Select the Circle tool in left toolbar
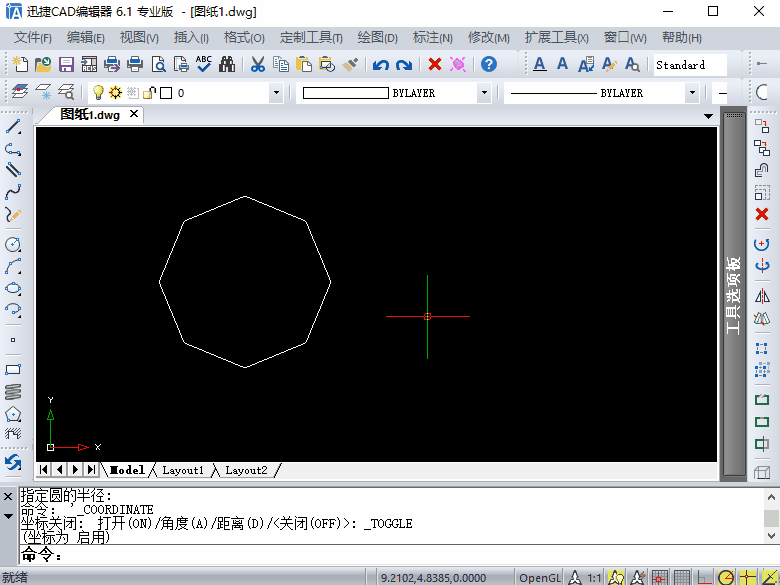Image resolution: width=780 pixels, height=585 pixels. tap(13, 244)
